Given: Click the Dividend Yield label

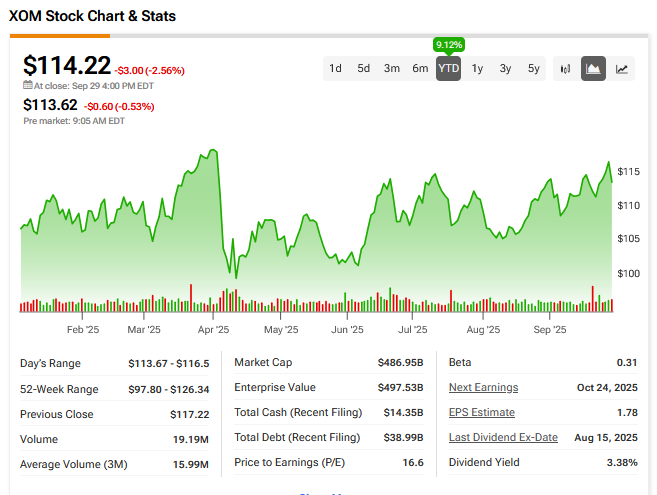Looking at the screenshot, I should click(x=484, y=462).
